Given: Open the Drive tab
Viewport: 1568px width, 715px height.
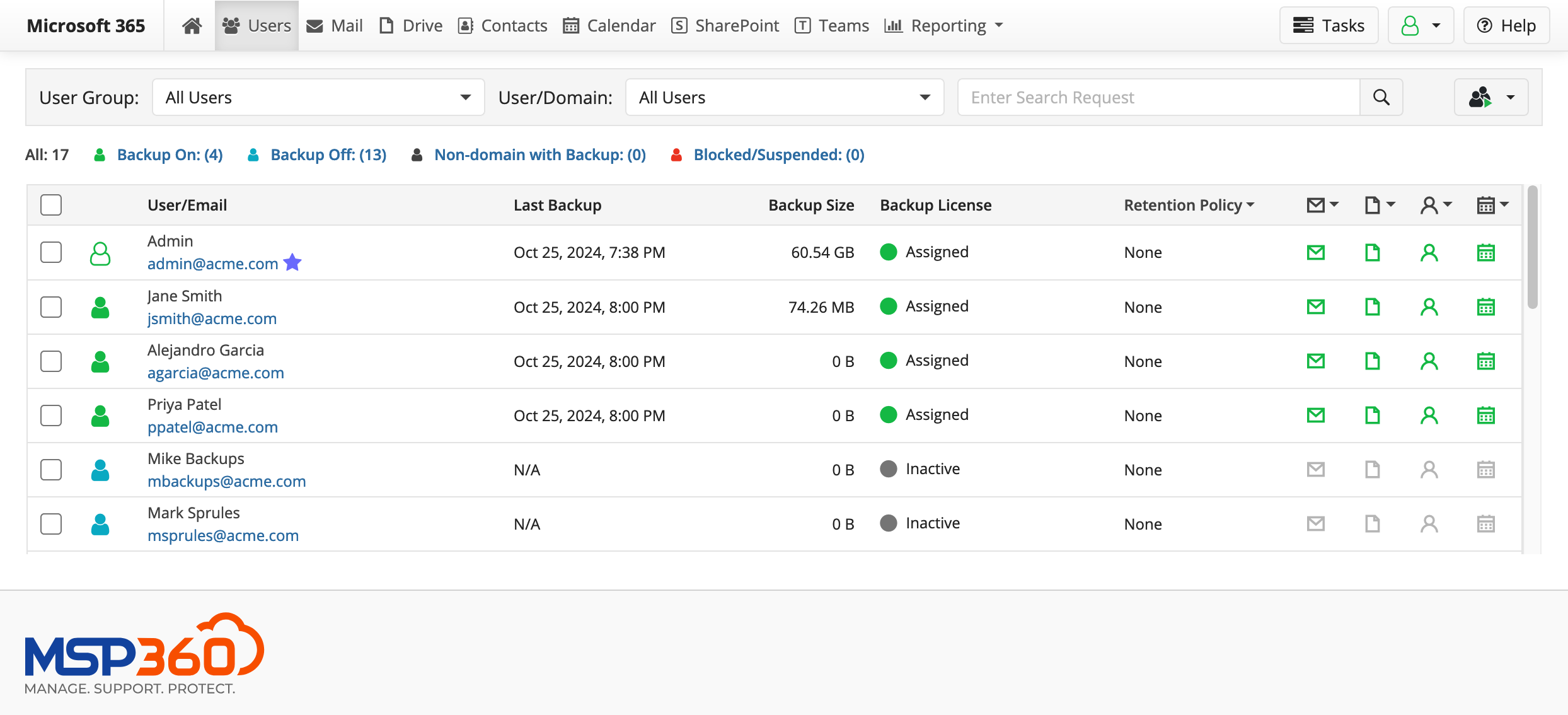Looking at the screenshot, I should [411, 26].
